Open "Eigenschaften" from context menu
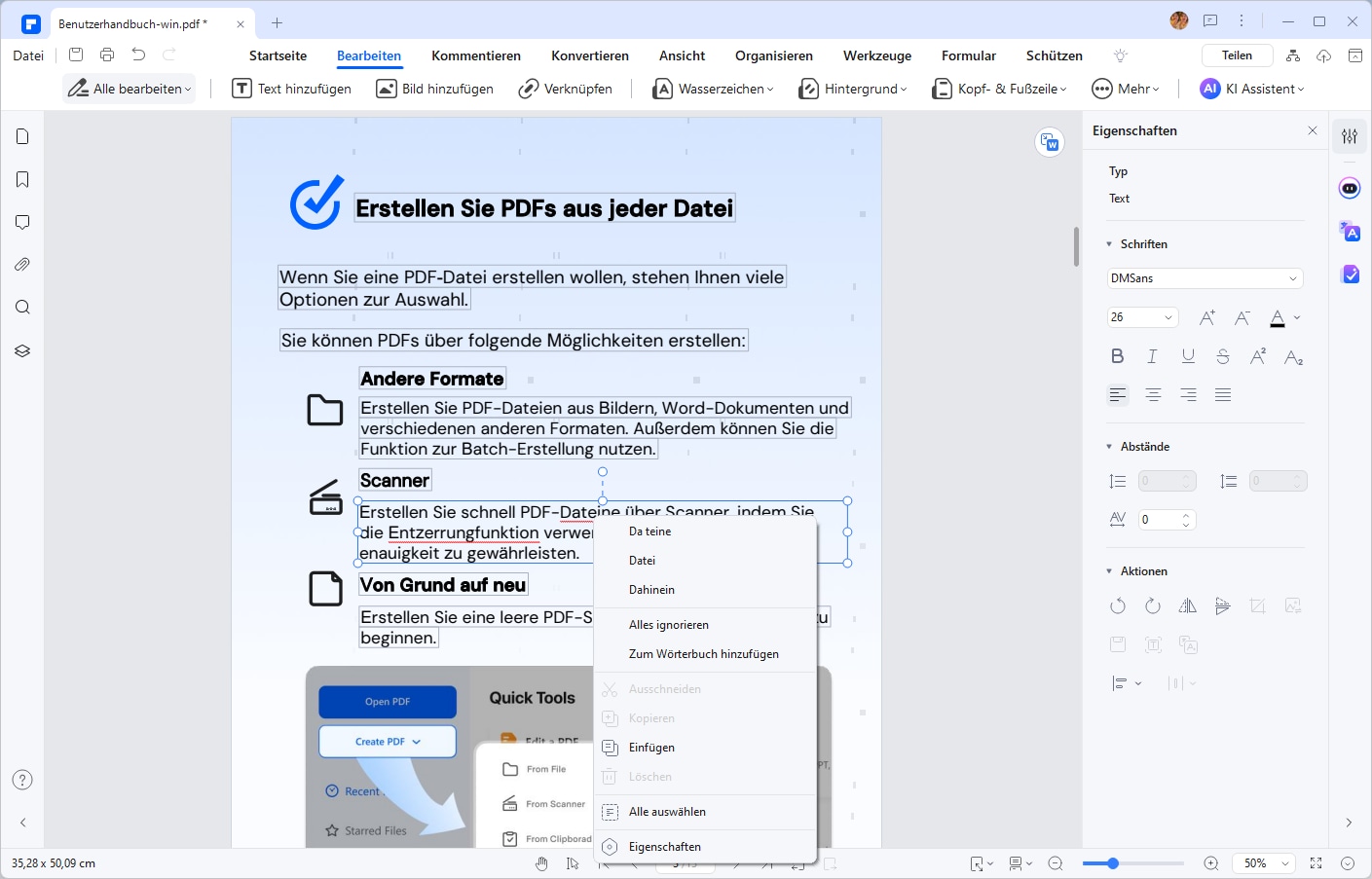1372x879 pixels. [705, 847]
